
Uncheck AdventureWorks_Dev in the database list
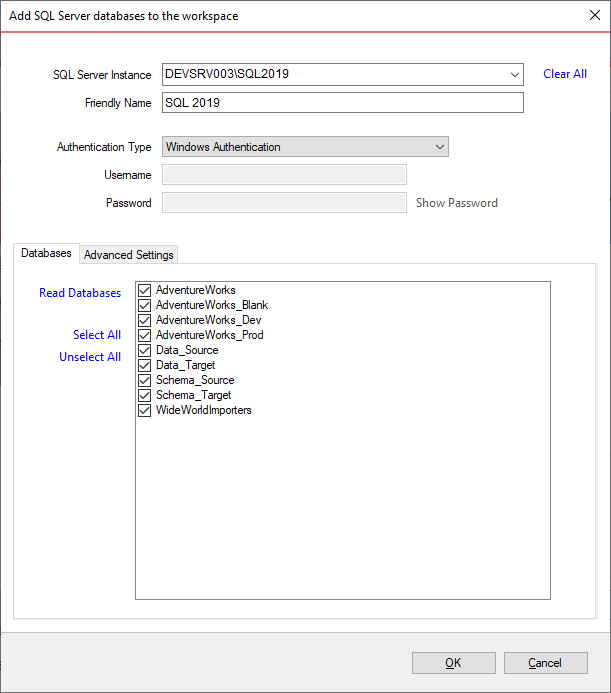tap(145, 320)
